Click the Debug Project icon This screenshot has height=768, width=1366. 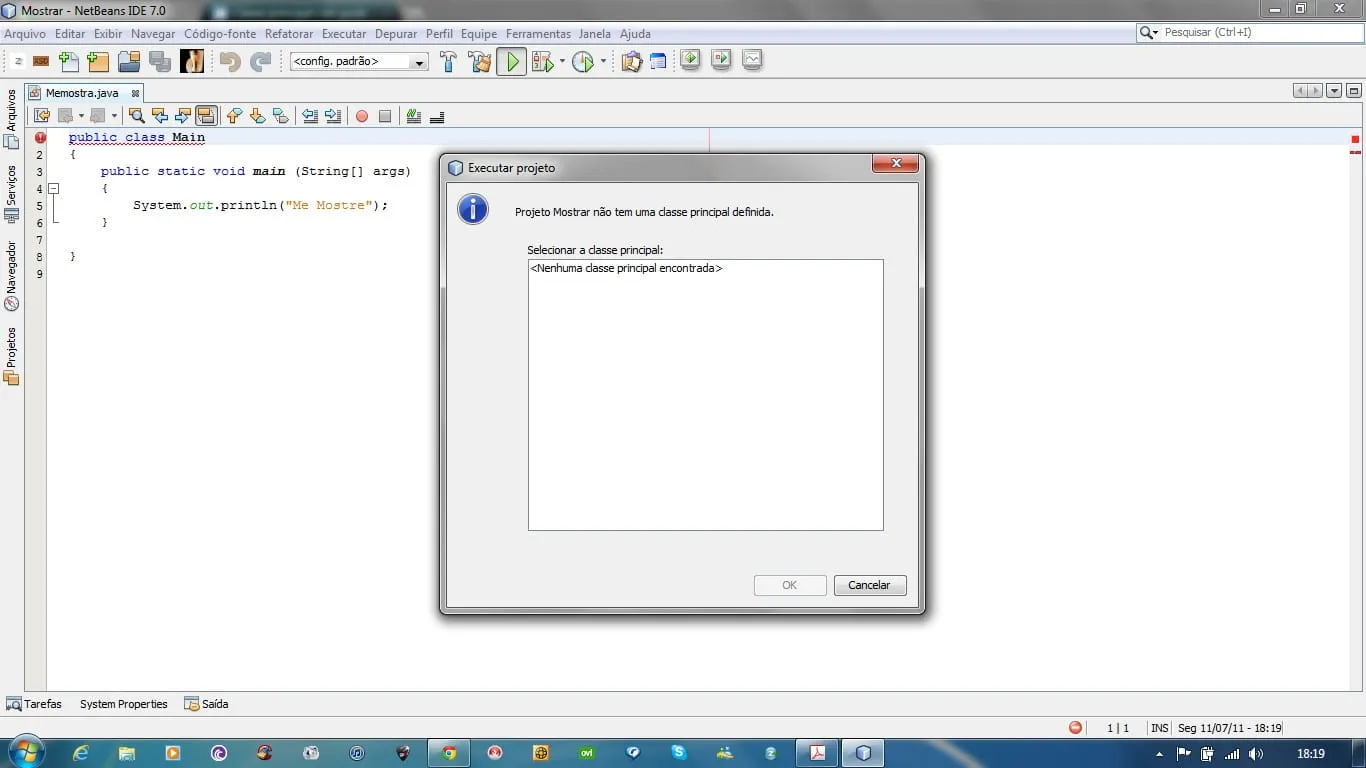543,62
